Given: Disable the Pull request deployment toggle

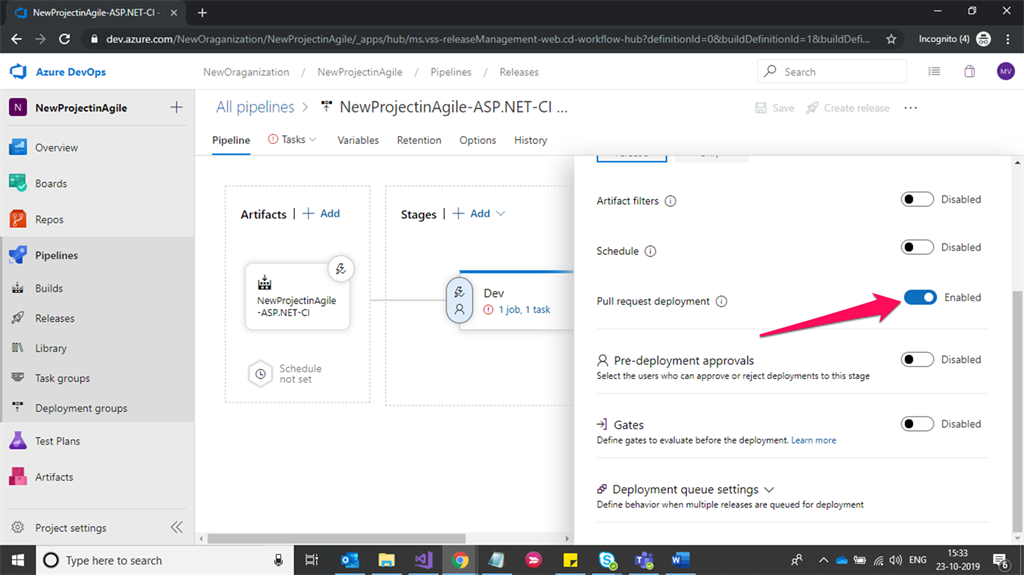Looking at the screenshot, I should pyautogui.click(x=920, y=297).
